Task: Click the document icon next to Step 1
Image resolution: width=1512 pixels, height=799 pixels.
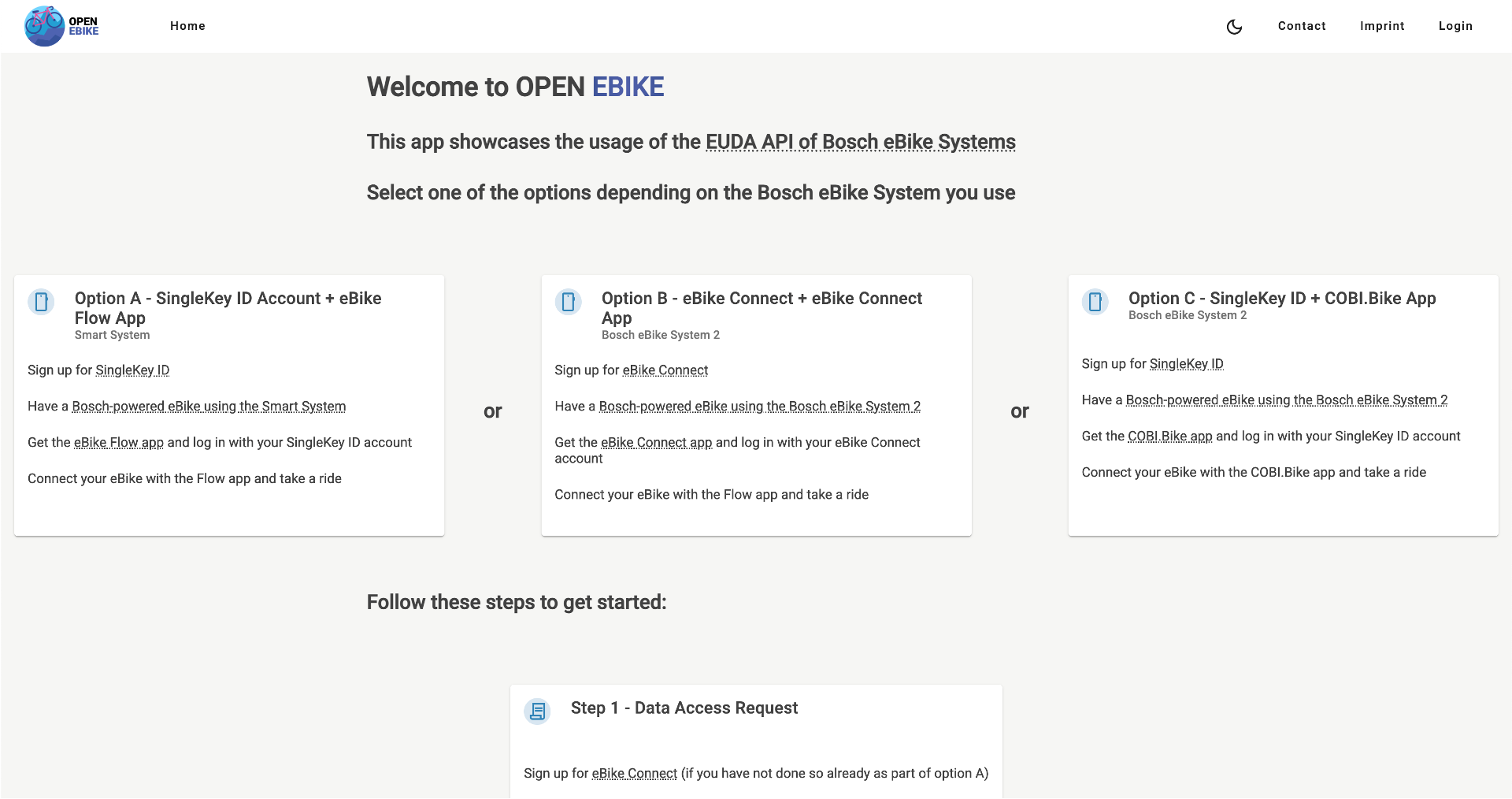Action: click(x=537, y=710)
